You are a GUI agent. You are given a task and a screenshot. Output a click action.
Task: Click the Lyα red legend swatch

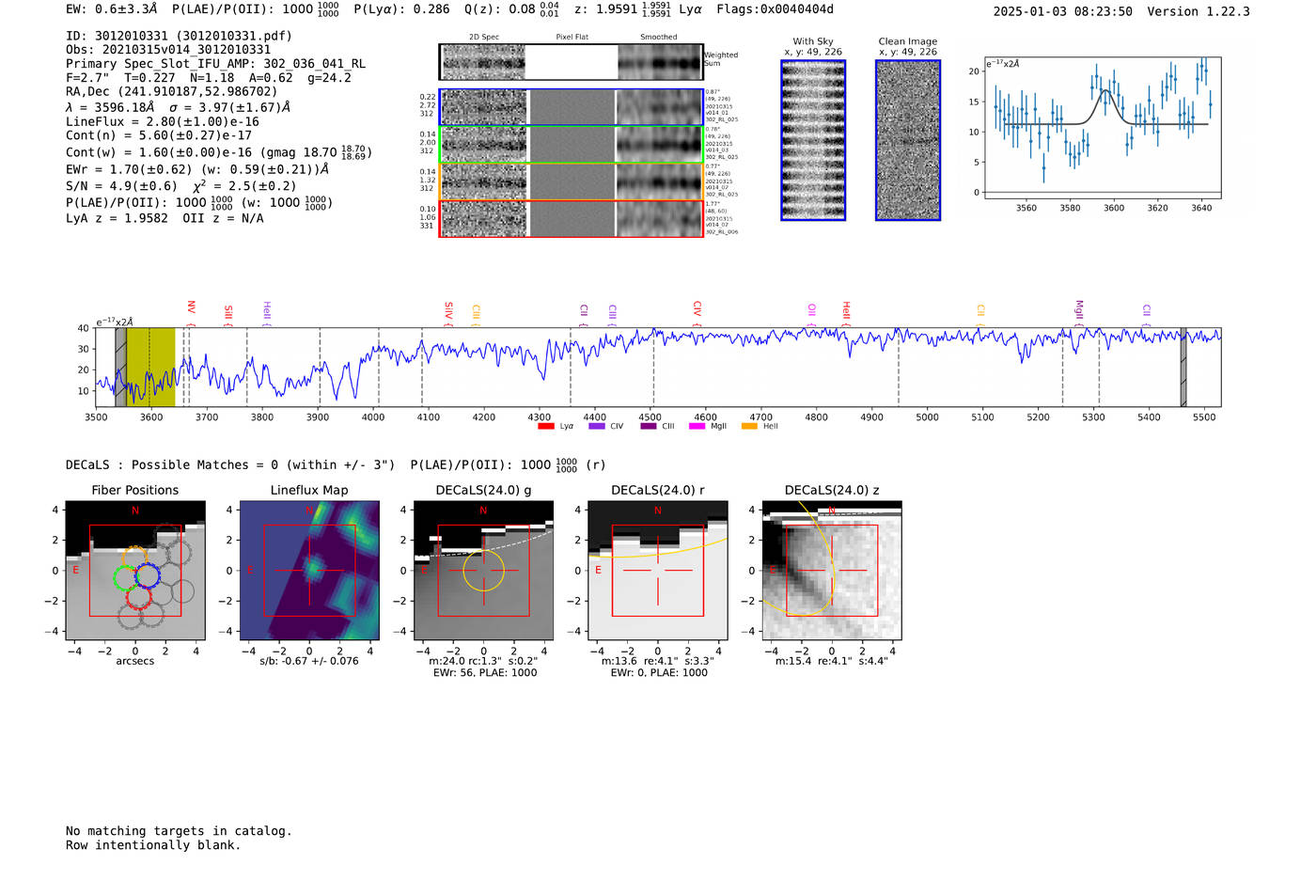point(546,426)
